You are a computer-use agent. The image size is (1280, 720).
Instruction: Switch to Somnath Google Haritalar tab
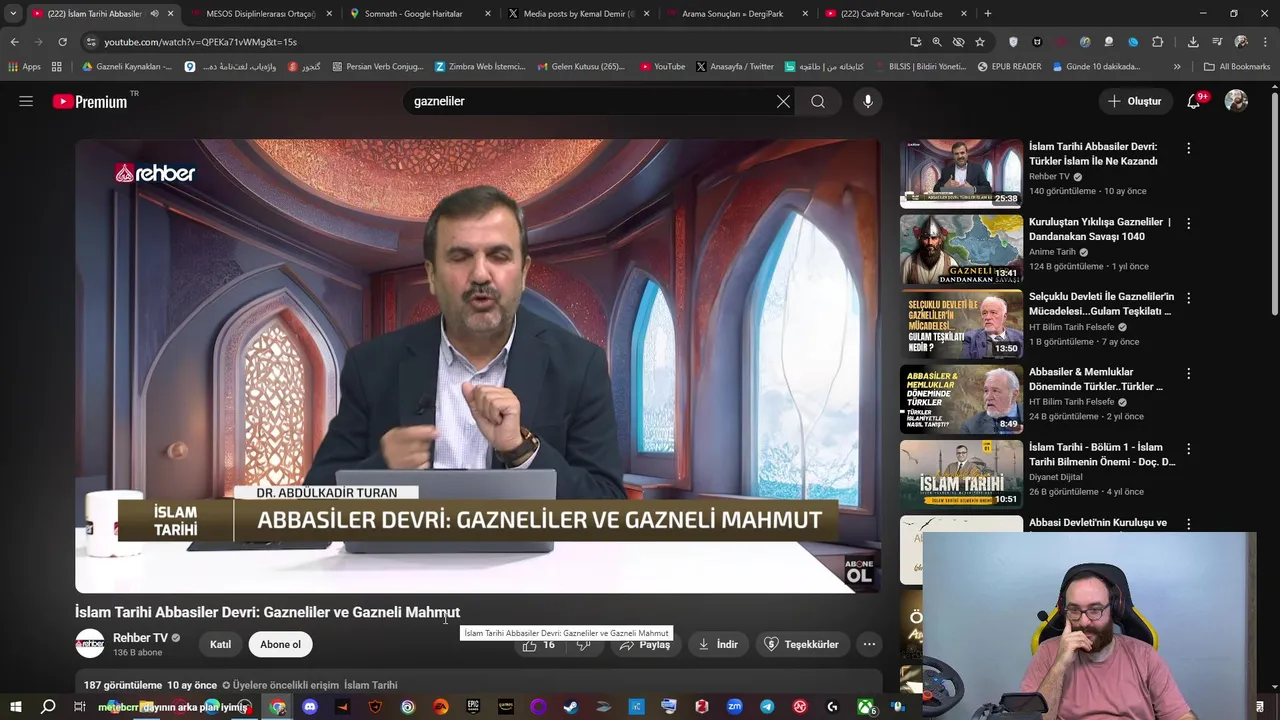pyautogui.click(x=420, y=14)
